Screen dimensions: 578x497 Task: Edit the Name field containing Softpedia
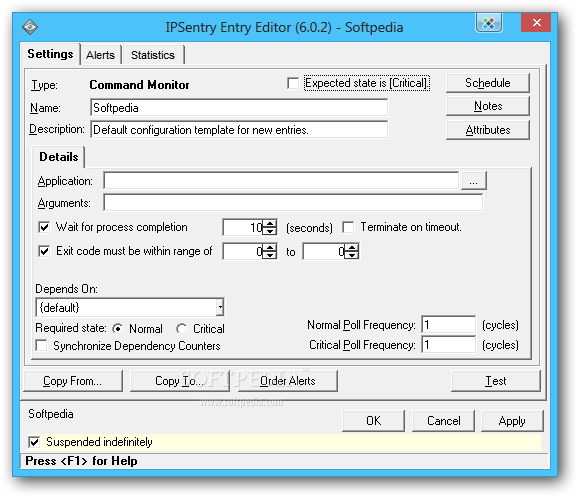pos(239,108)
